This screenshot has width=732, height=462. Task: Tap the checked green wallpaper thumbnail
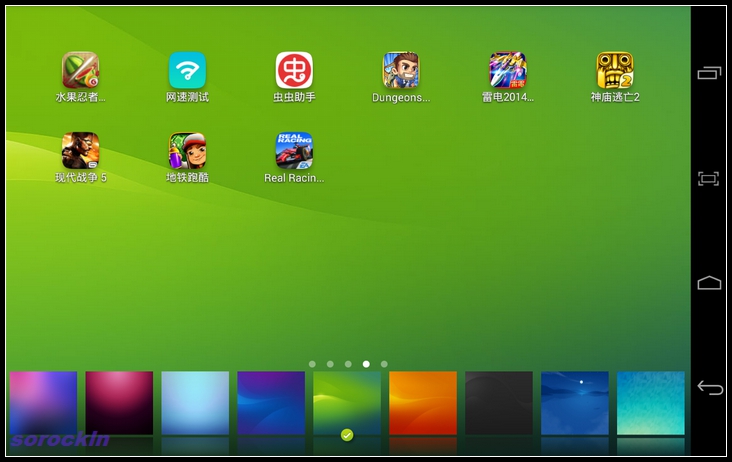347,403
